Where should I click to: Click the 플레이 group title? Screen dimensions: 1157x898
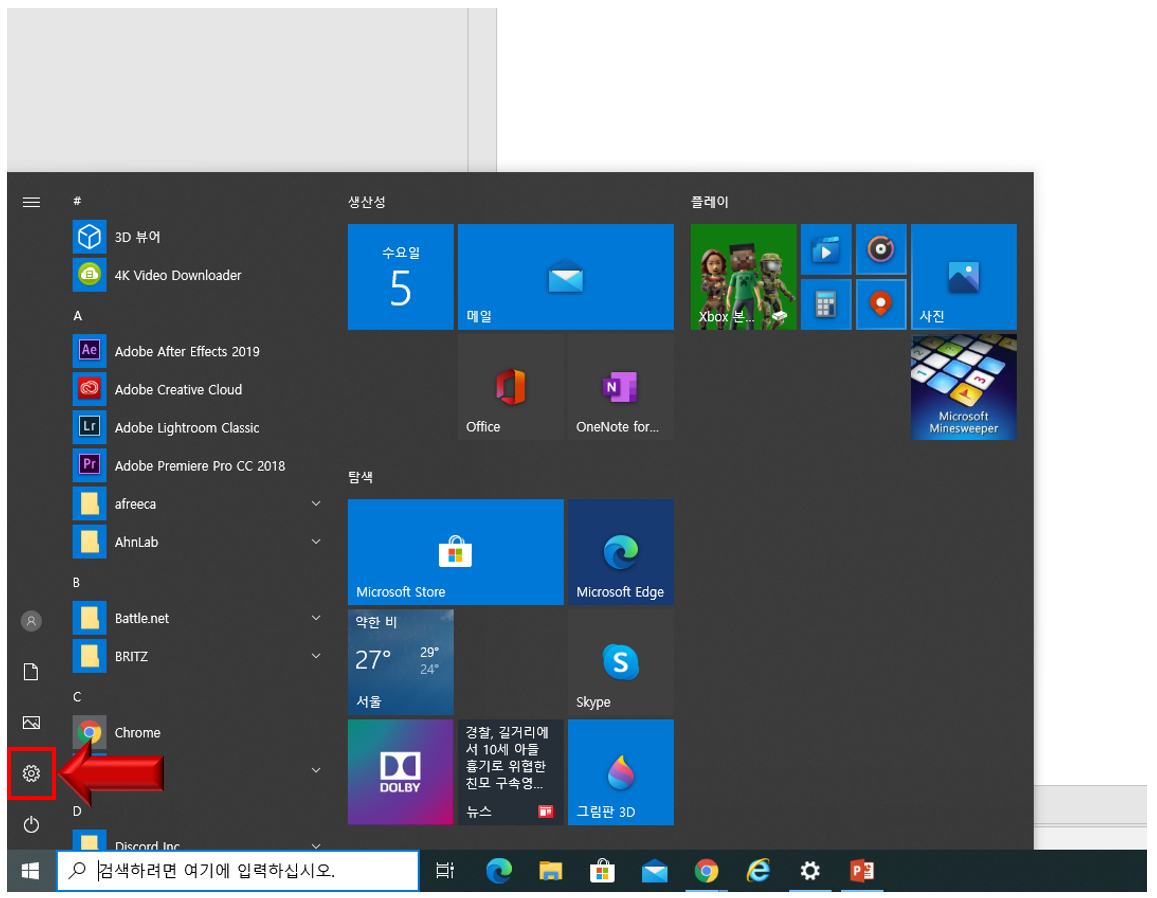710,201
